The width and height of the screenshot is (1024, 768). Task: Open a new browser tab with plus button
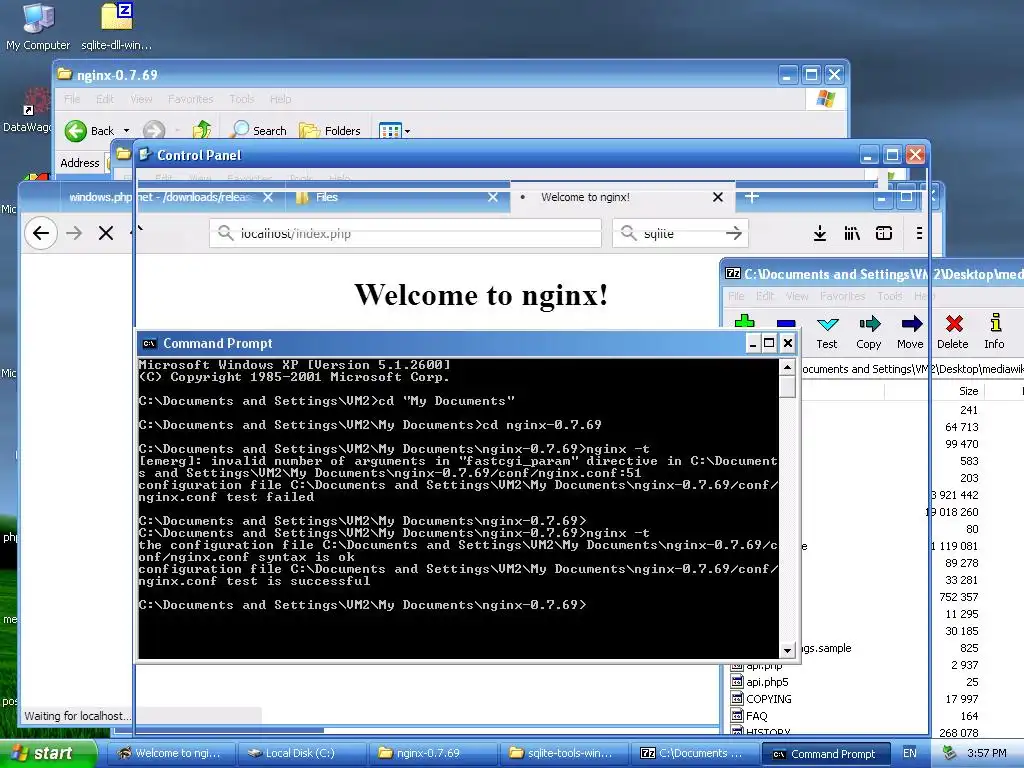coord(752,197)
